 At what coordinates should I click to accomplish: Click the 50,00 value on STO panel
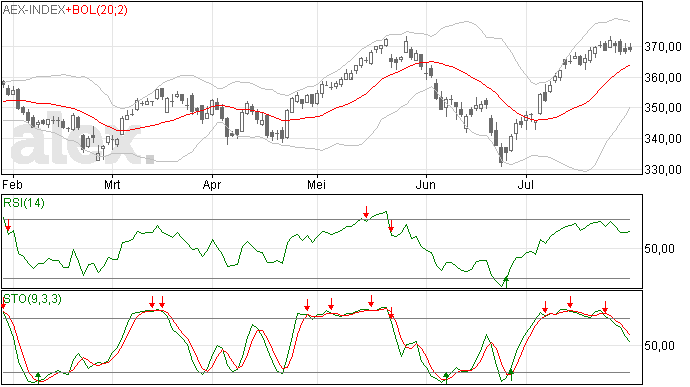[659, 346]
